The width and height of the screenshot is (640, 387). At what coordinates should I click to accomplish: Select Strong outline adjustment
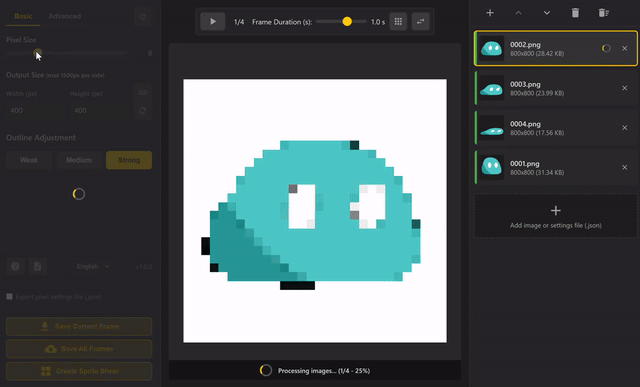click(129, 160)
